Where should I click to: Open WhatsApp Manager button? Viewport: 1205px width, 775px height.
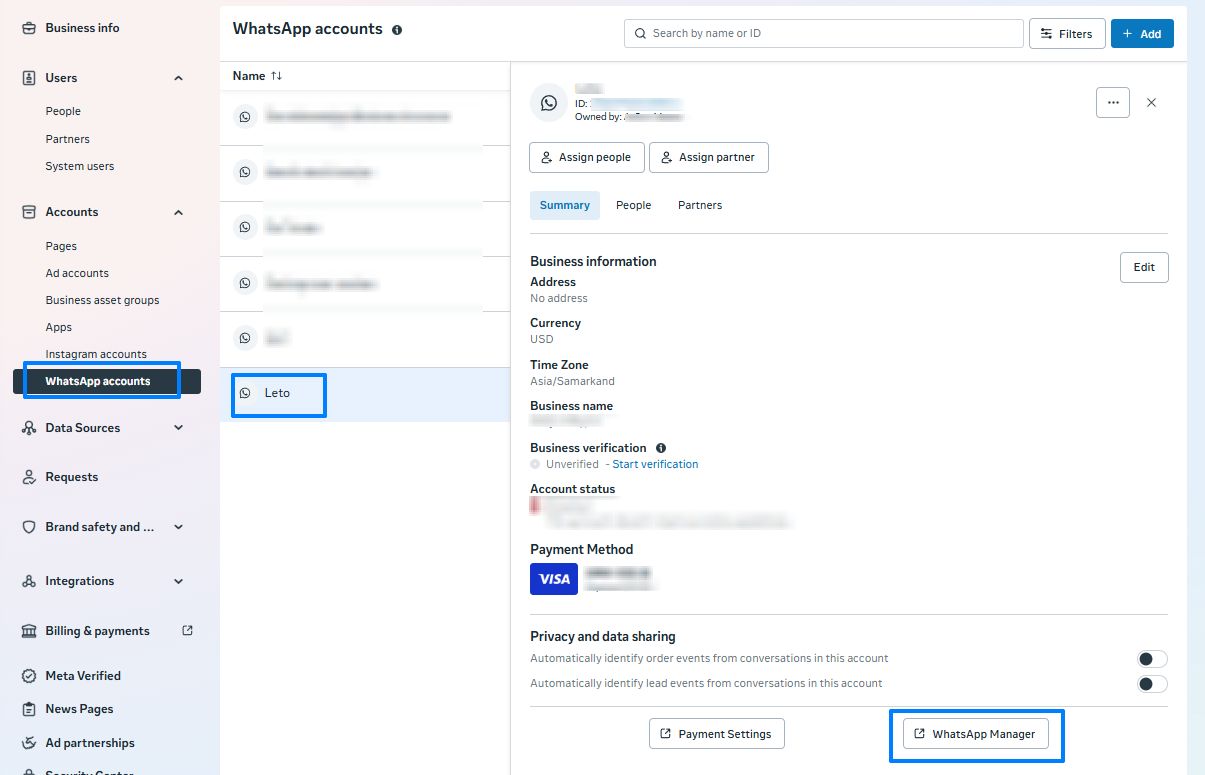click(x=975, y=734)
